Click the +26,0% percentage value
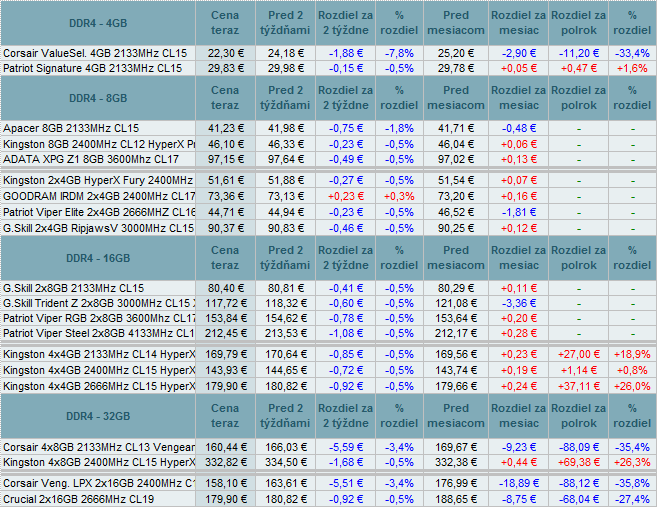The width and height of the screenshot is (657, 507). tap(632, 386)
